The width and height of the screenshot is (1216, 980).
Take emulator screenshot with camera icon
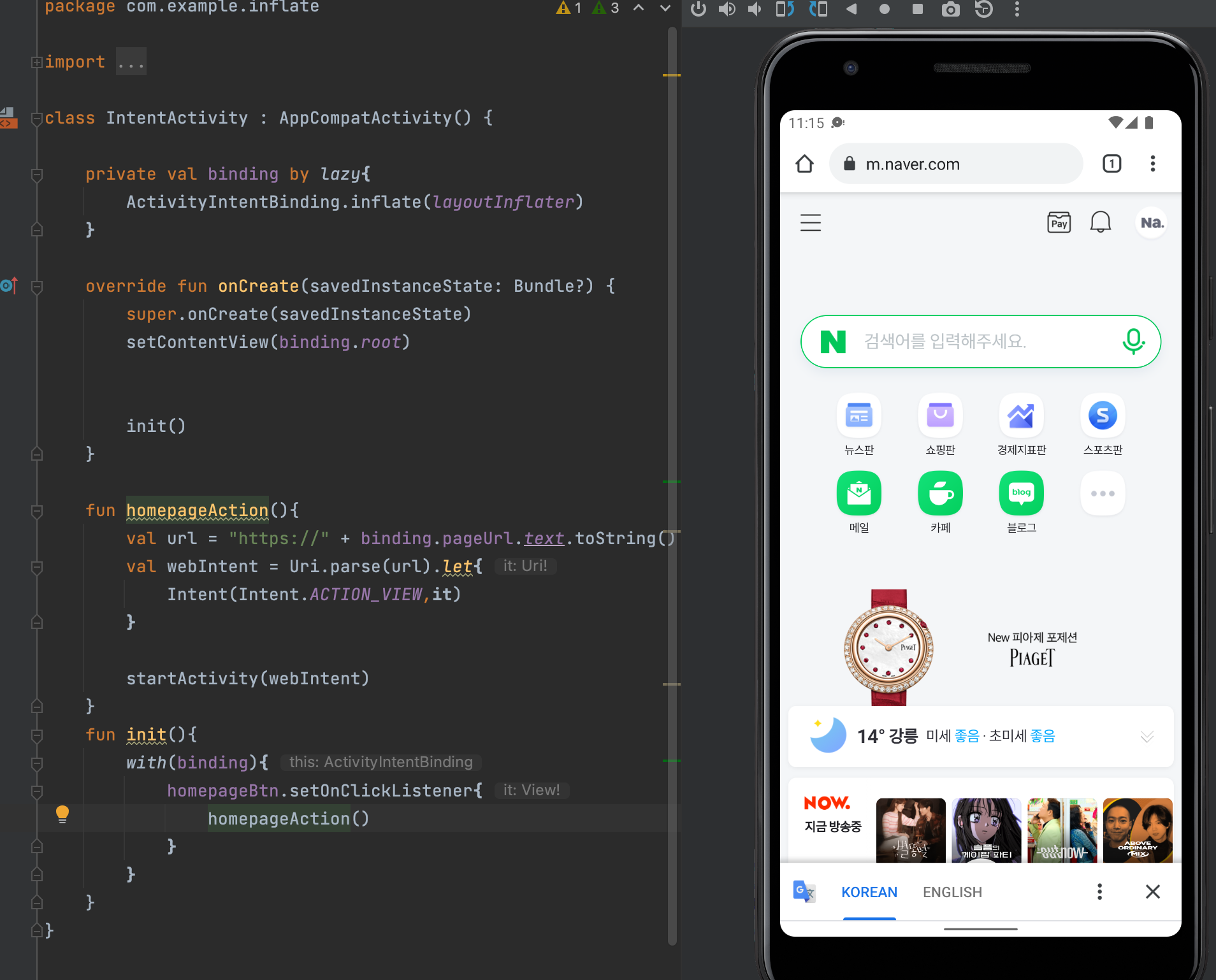(x=951, y=9)
